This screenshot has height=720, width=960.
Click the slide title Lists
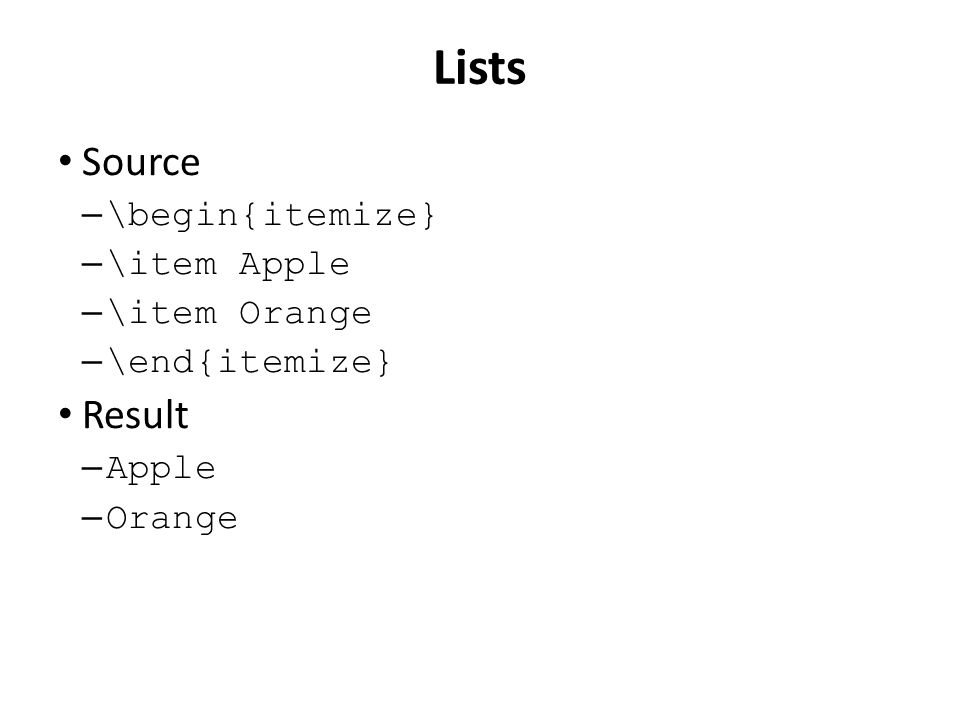[479, 67]
